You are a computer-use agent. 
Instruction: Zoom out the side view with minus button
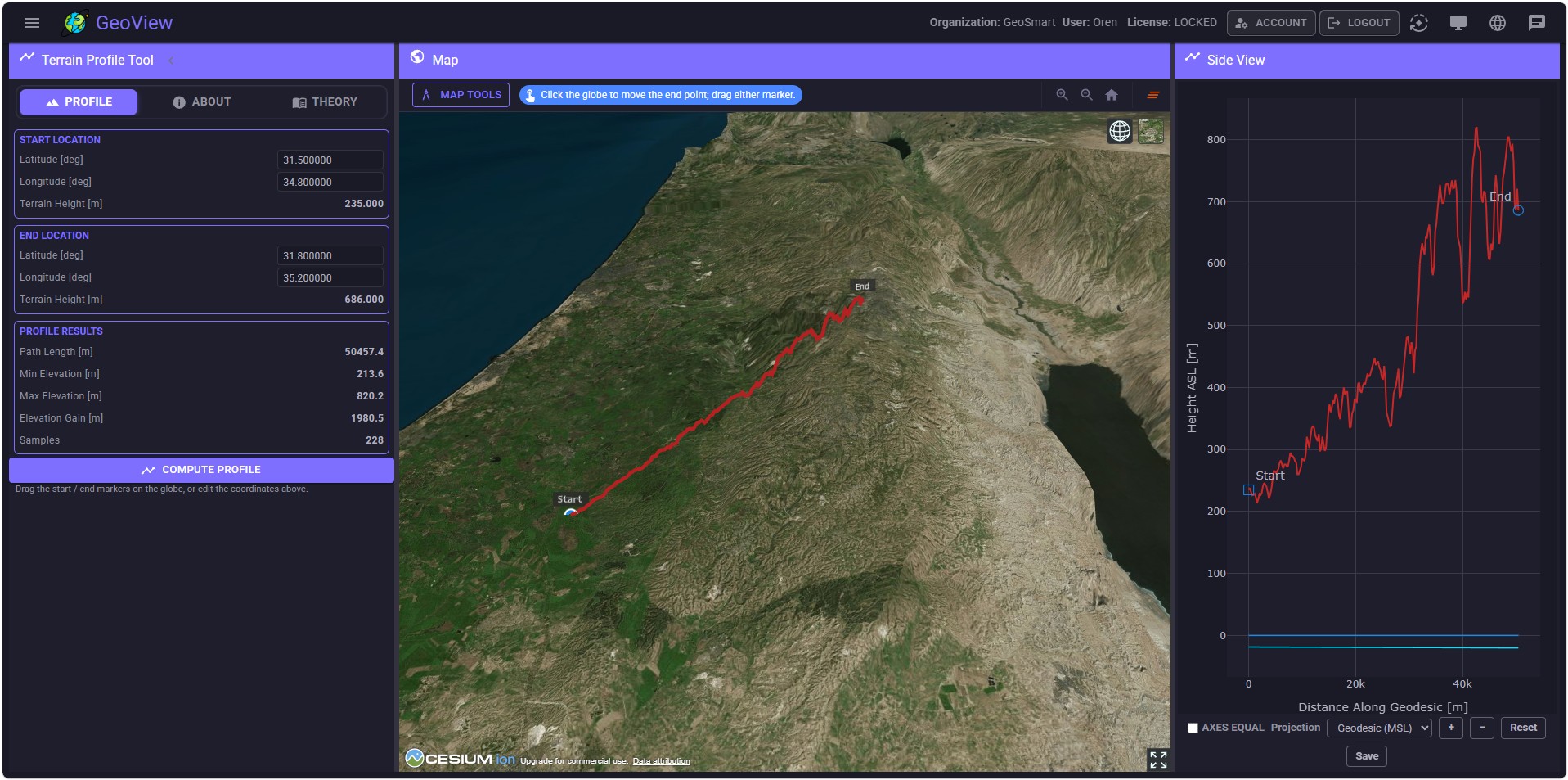pos(1482,728)
